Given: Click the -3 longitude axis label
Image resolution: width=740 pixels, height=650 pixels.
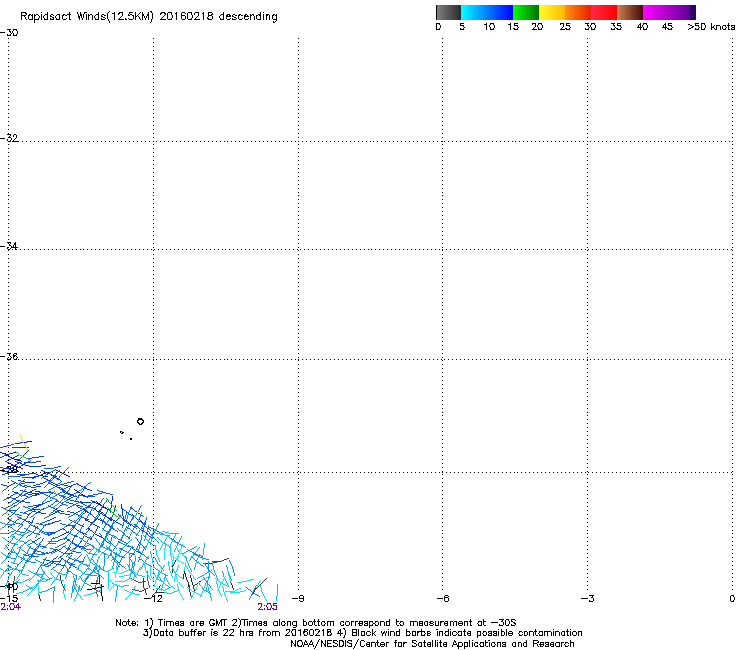Looking at the screenshot, I should pos(587,599).
